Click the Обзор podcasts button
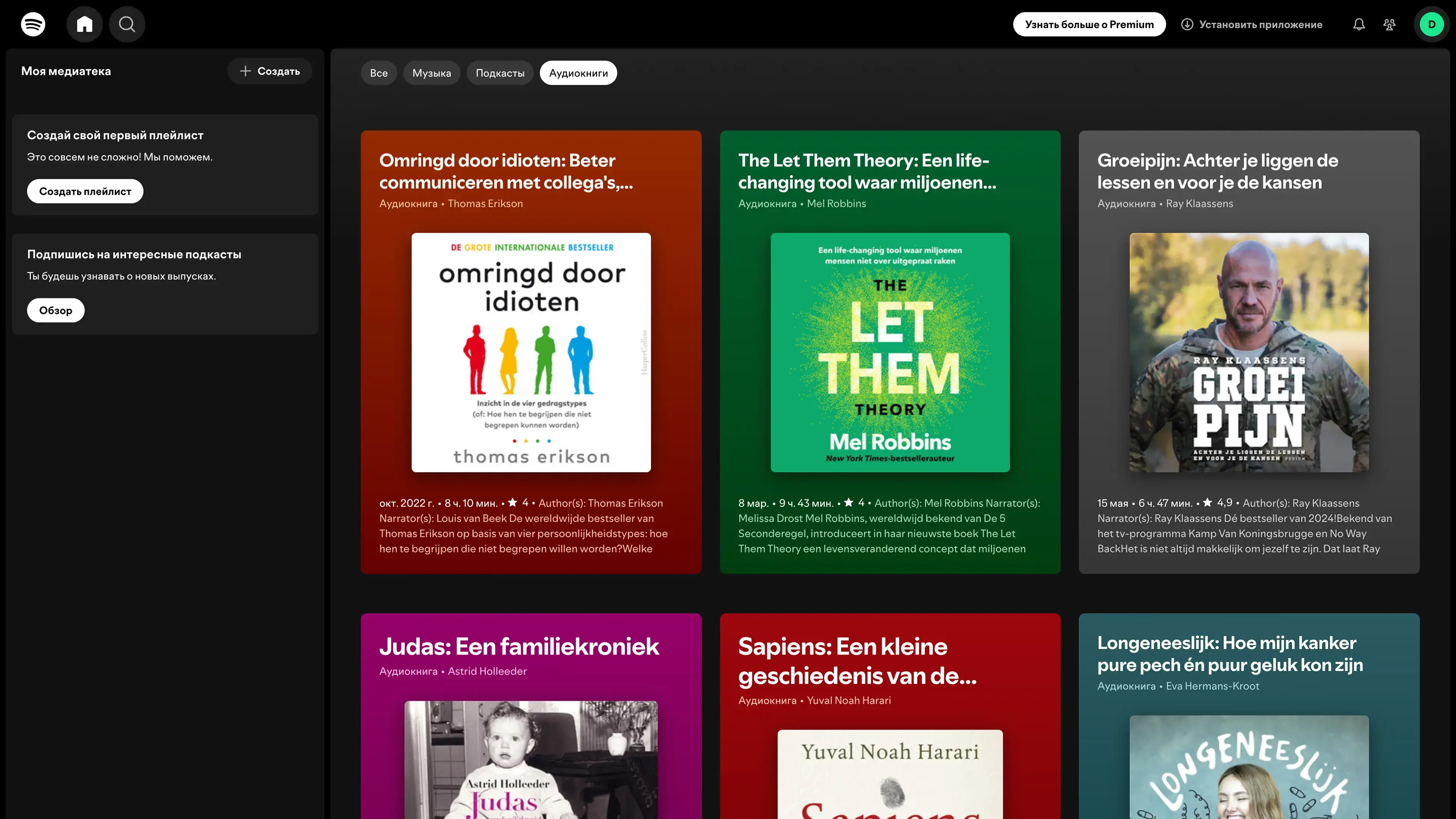Image resolution: width=1456 pixels, height=819 pixels. (55, 310)
